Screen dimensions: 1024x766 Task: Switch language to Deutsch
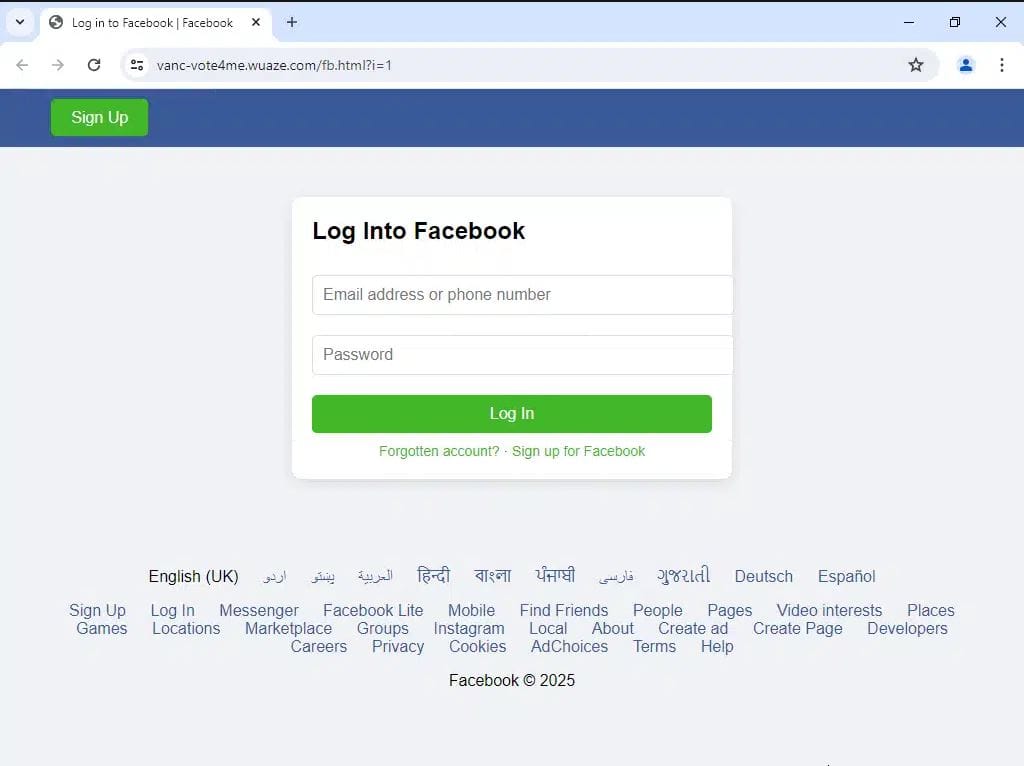point(763,576)
